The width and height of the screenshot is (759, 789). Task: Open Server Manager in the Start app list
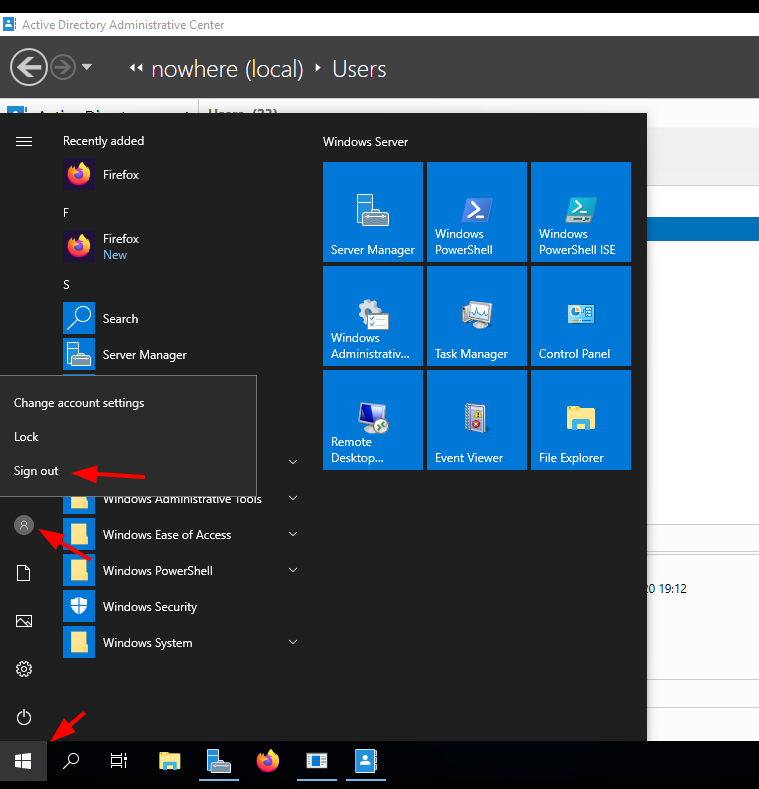(x=181, y=354)
